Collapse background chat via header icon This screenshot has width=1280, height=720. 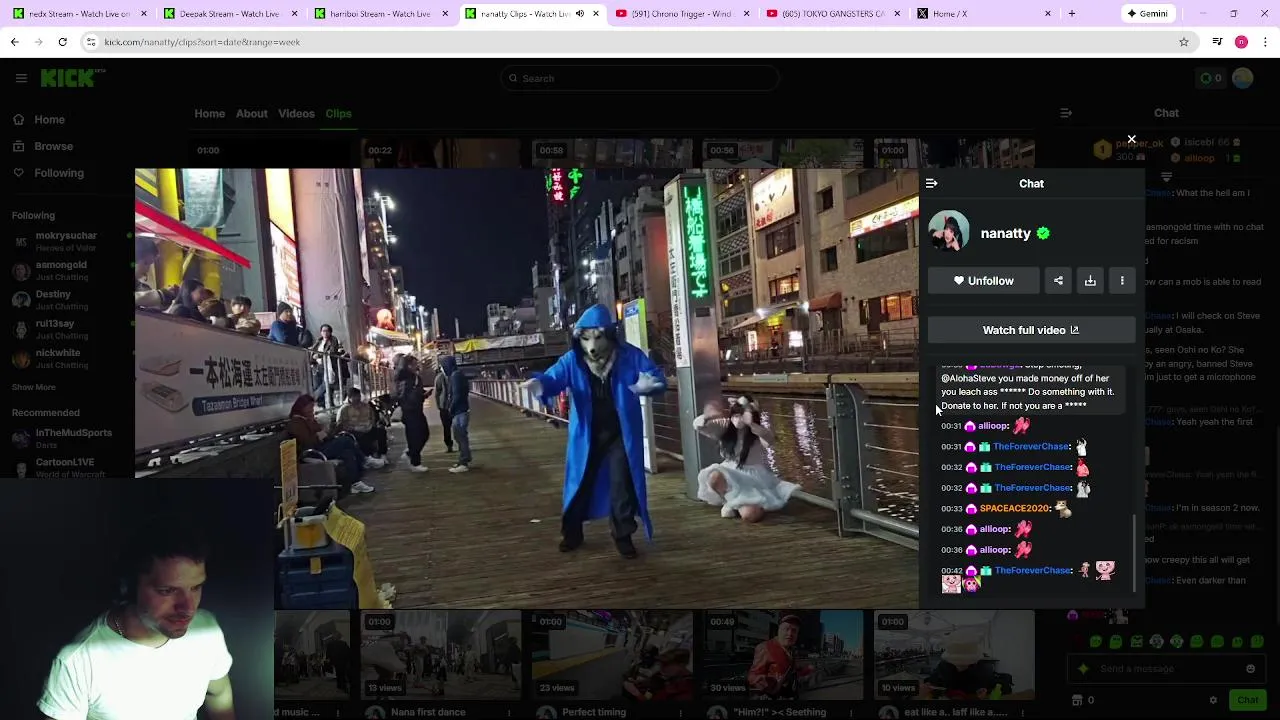pyautogui.click(x=1065, y=113)
